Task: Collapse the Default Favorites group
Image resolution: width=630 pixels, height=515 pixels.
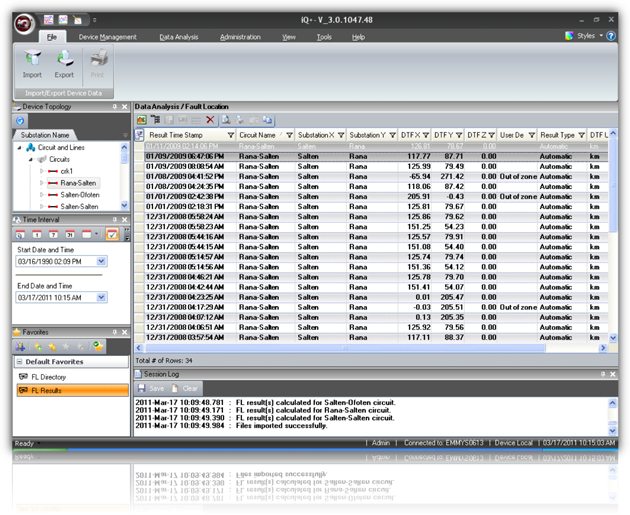Action: (x=19, y=362)
